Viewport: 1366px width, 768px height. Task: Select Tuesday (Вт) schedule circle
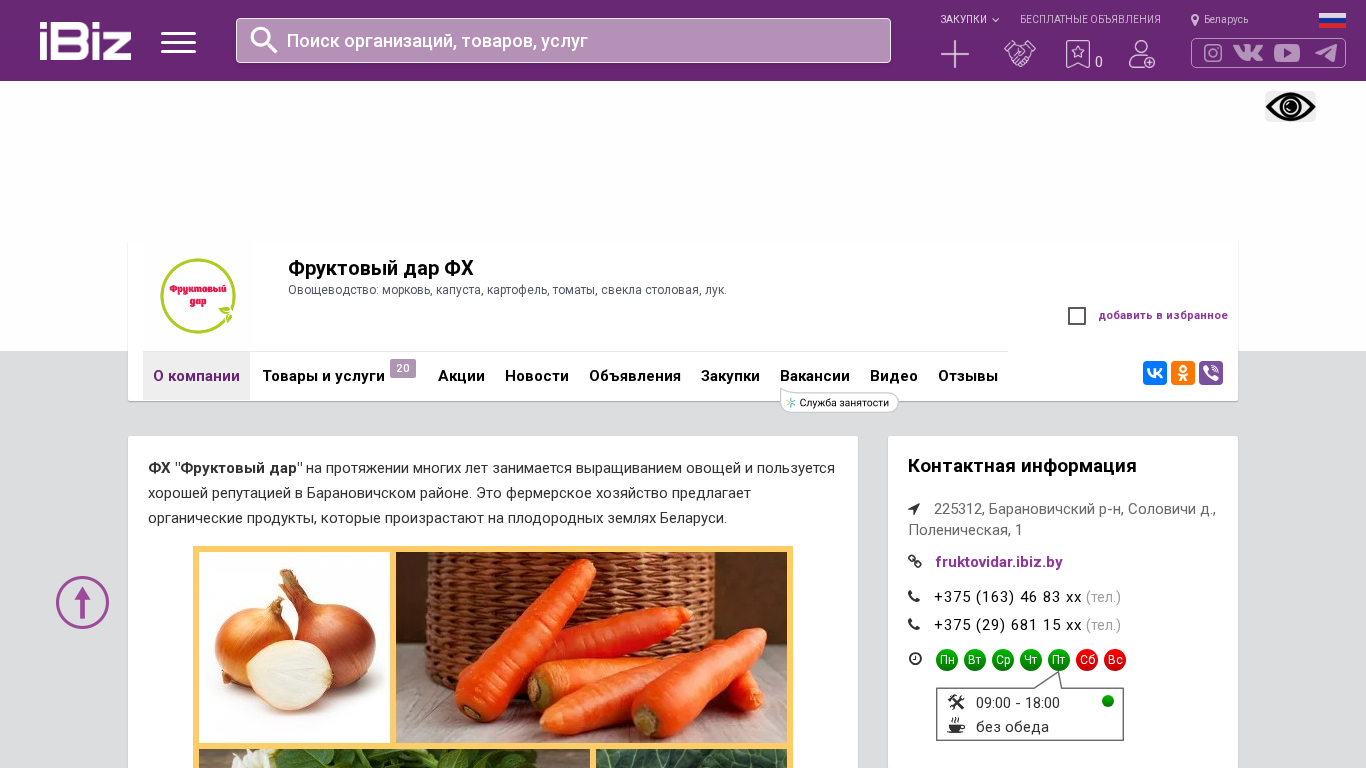click(975, 660)
